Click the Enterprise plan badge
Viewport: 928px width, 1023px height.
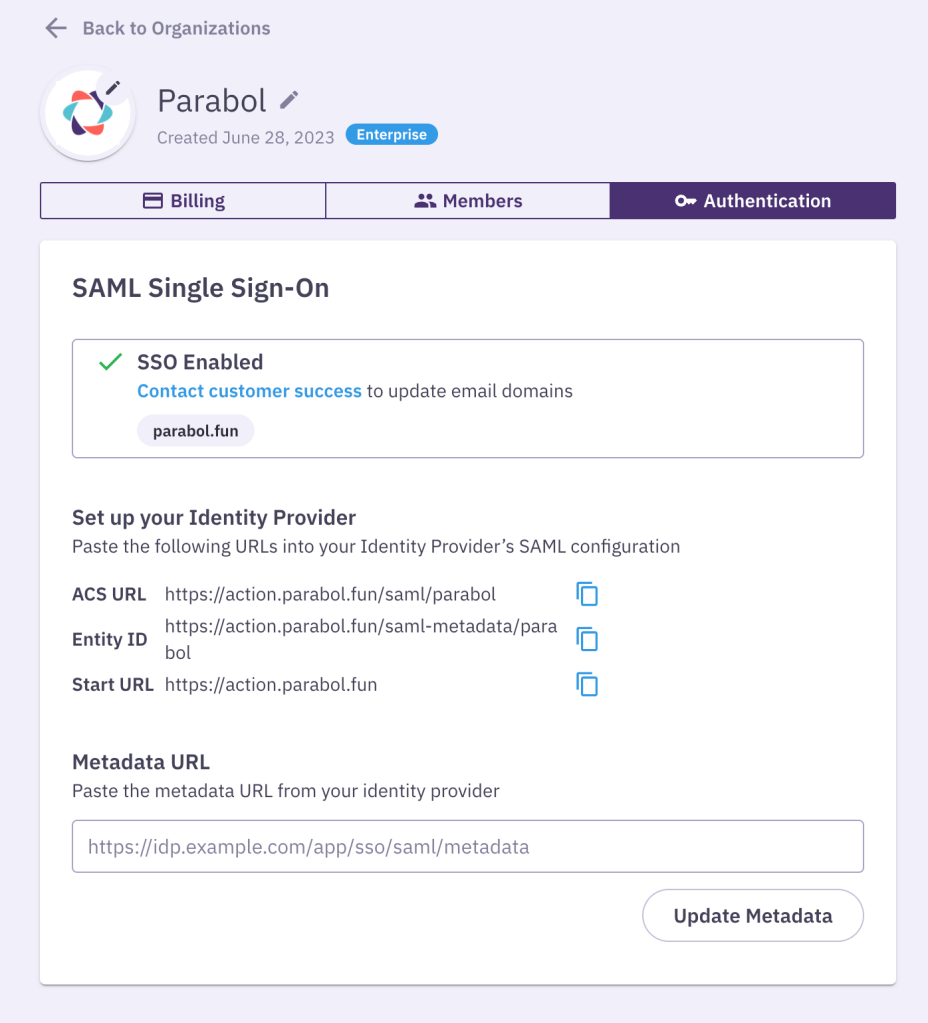pos(392,134)
